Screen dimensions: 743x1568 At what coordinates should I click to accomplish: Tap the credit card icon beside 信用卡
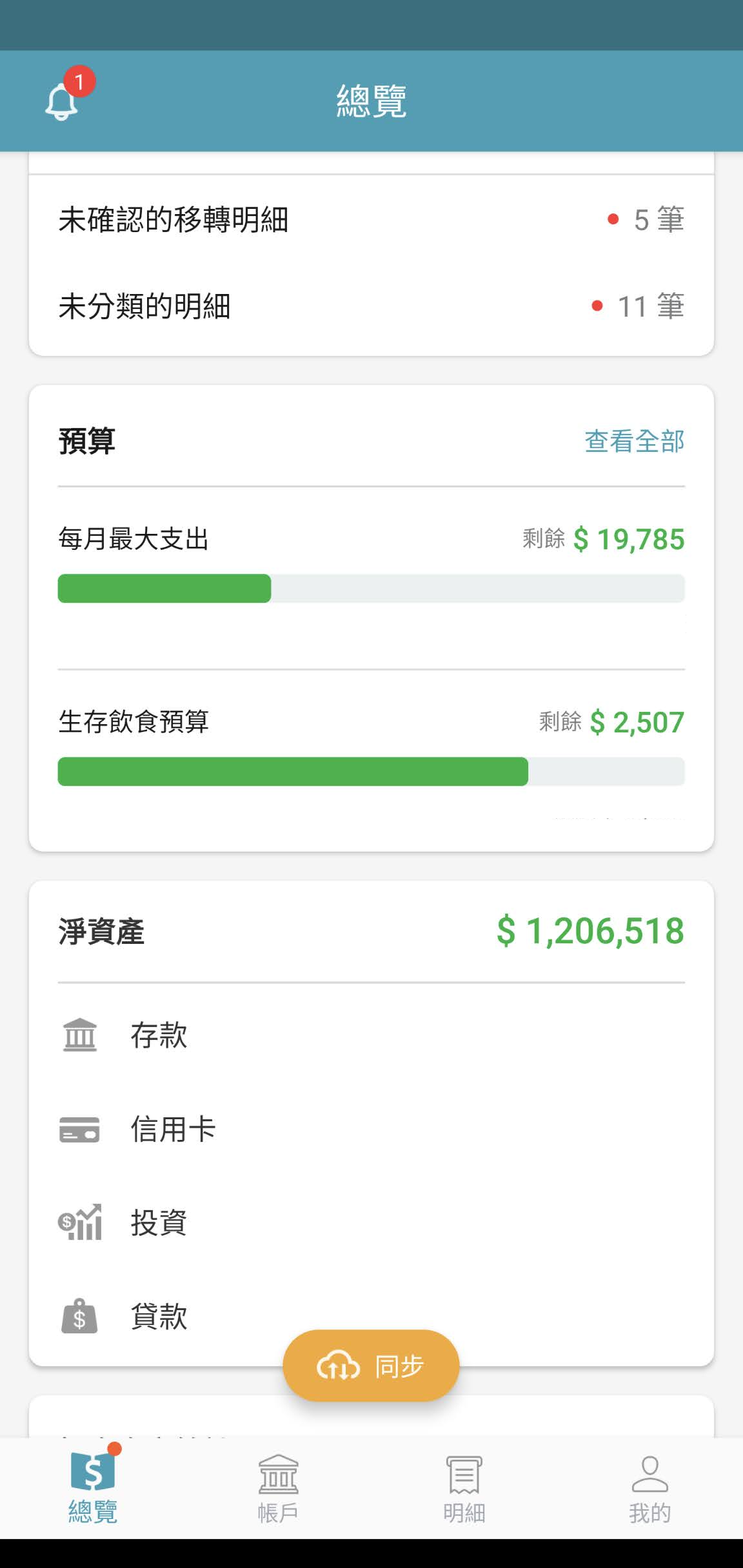click(x=79, y=1129)
